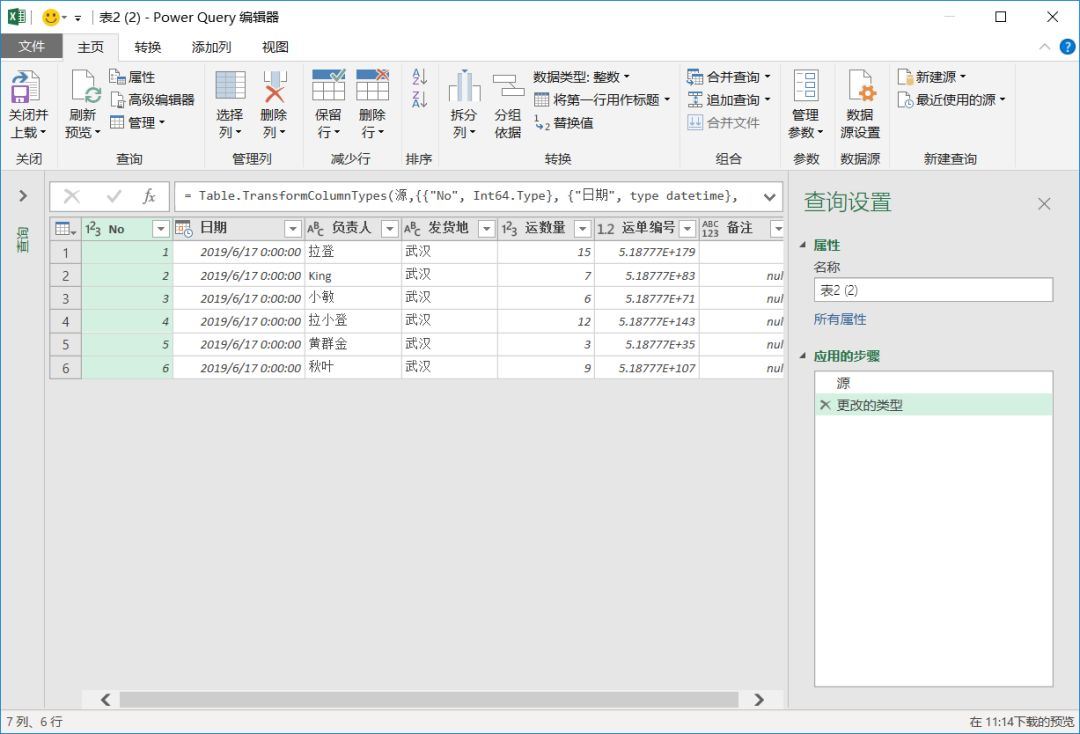Open the Data Type (数据类型: 整数) dropdown
This screenshot has height=734, width=1080.
pos(581,77)
